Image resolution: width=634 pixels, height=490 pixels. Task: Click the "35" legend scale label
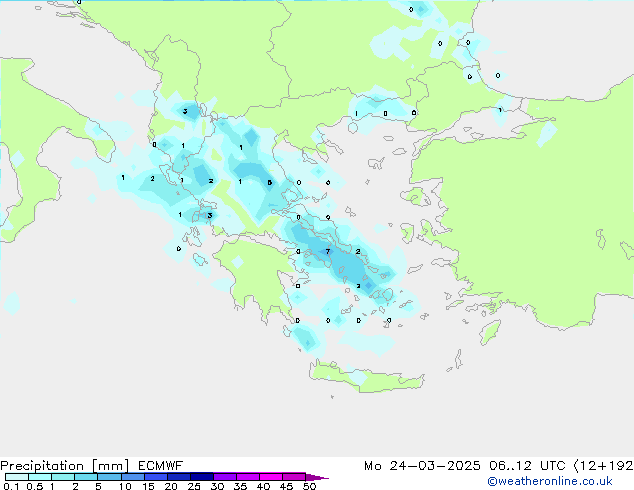click(240, 486)
